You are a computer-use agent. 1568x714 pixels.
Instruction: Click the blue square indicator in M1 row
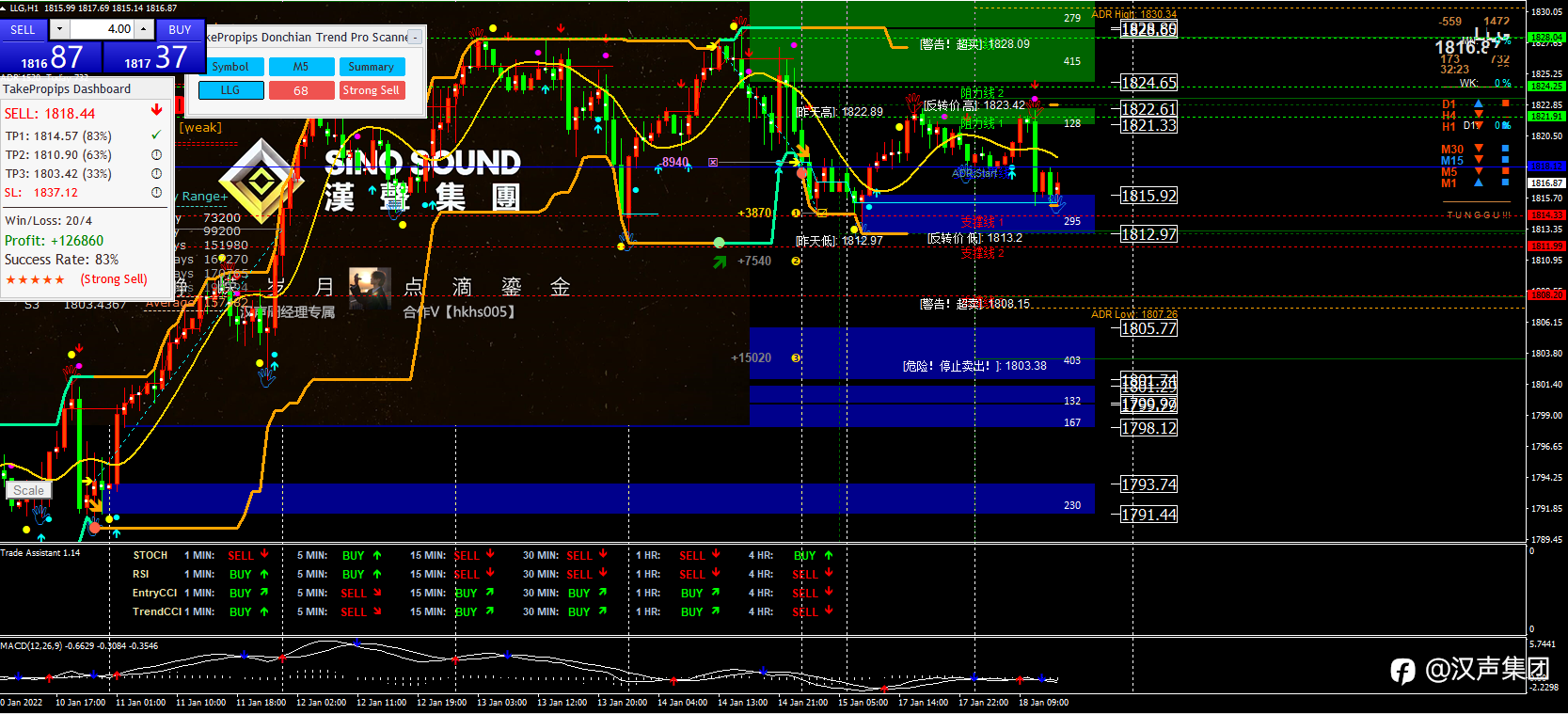tap(1505, 182)
